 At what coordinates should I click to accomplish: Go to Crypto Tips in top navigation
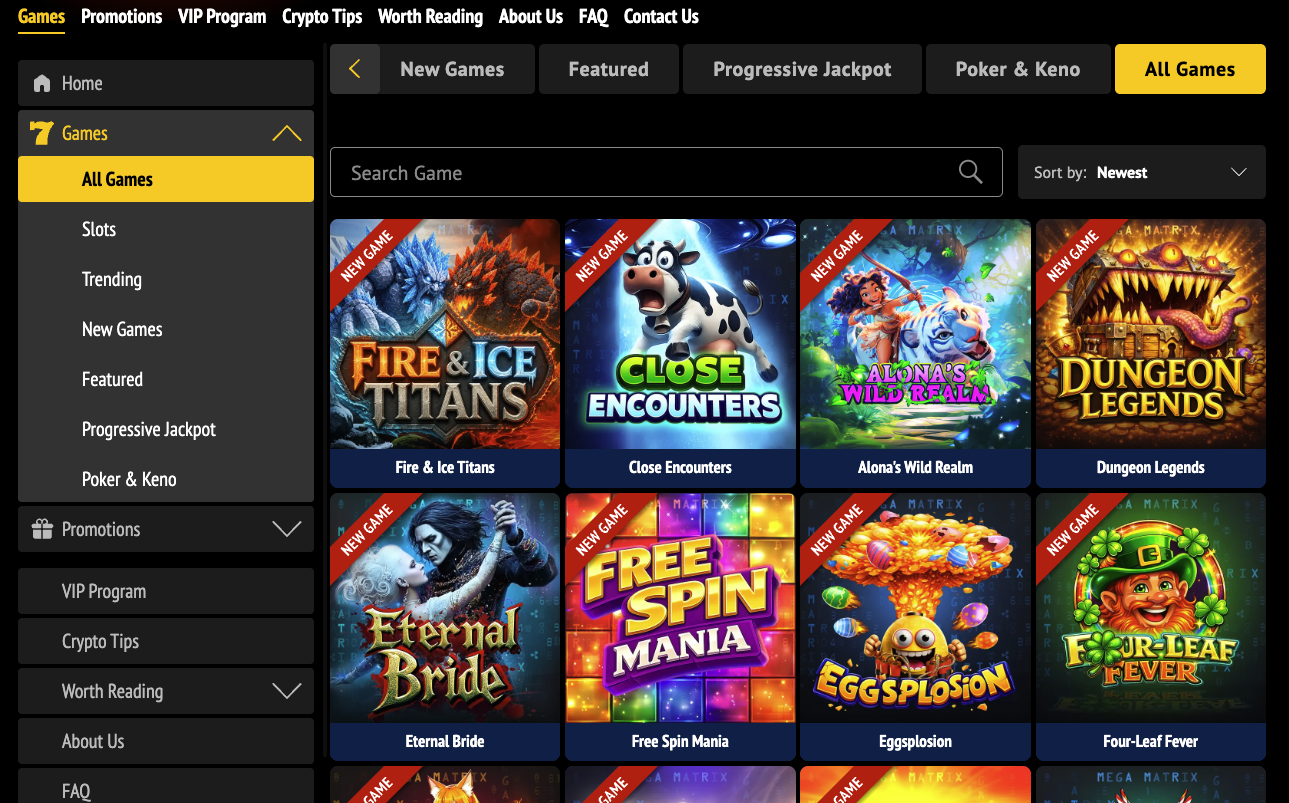click(322, 16)
